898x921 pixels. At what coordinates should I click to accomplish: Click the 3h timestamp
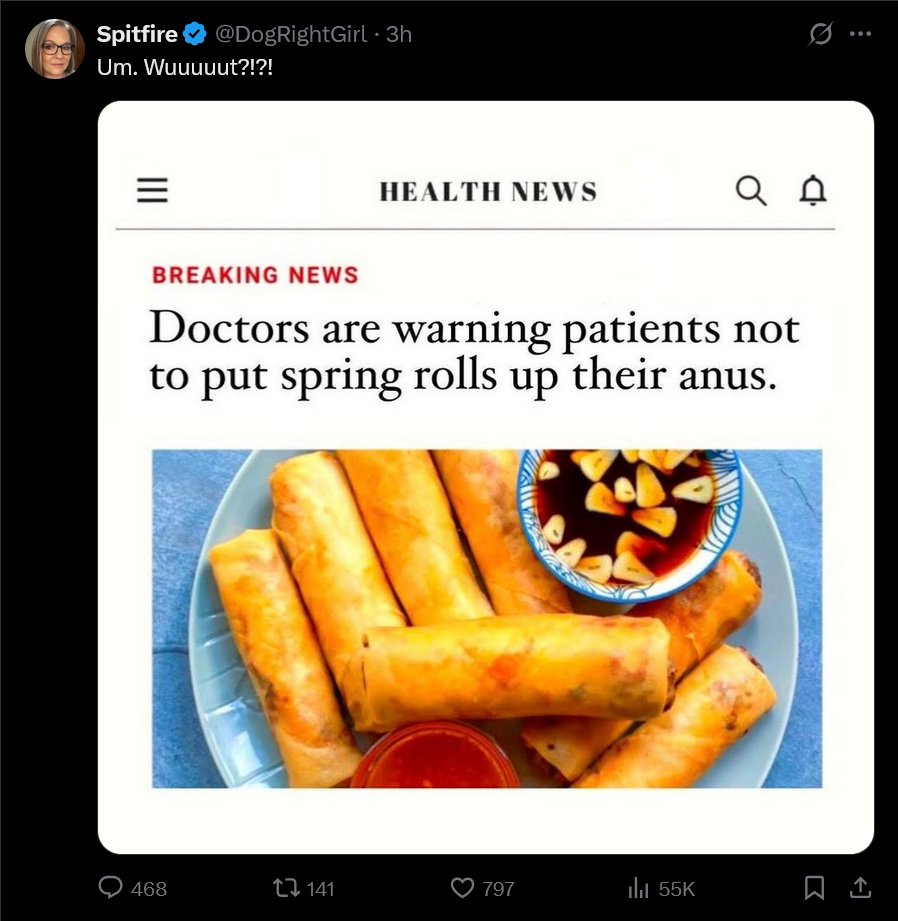click(x=399, y=34)
